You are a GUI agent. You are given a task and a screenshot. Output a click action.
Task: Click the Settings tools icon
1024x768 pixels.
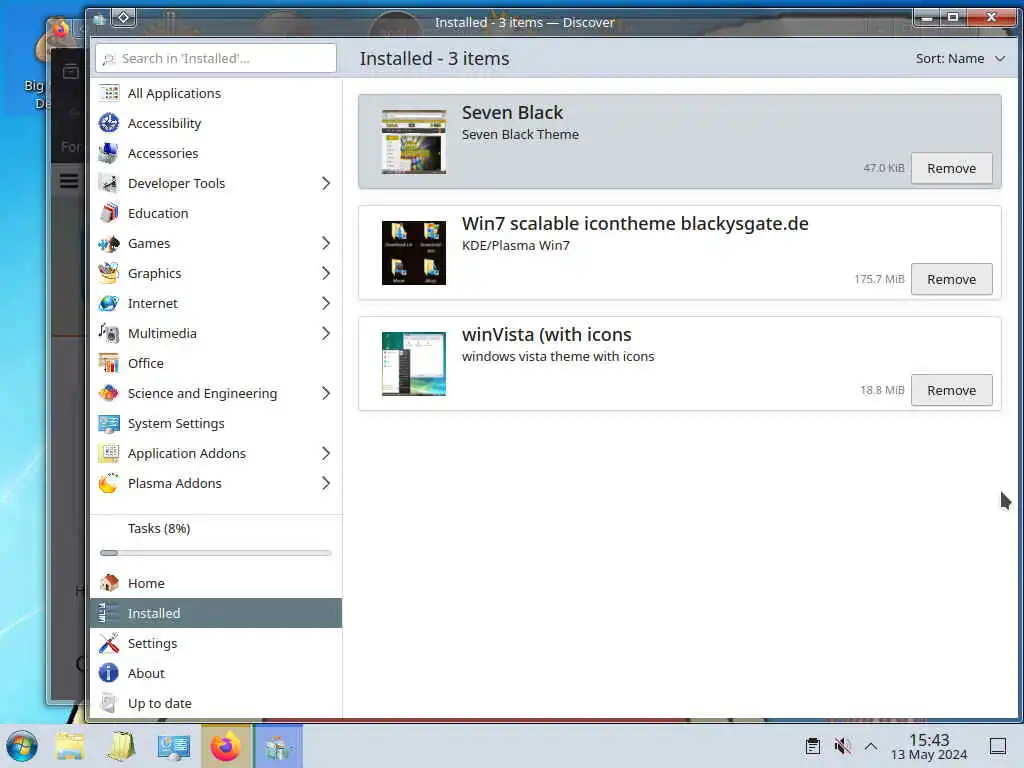coord(109,643)
